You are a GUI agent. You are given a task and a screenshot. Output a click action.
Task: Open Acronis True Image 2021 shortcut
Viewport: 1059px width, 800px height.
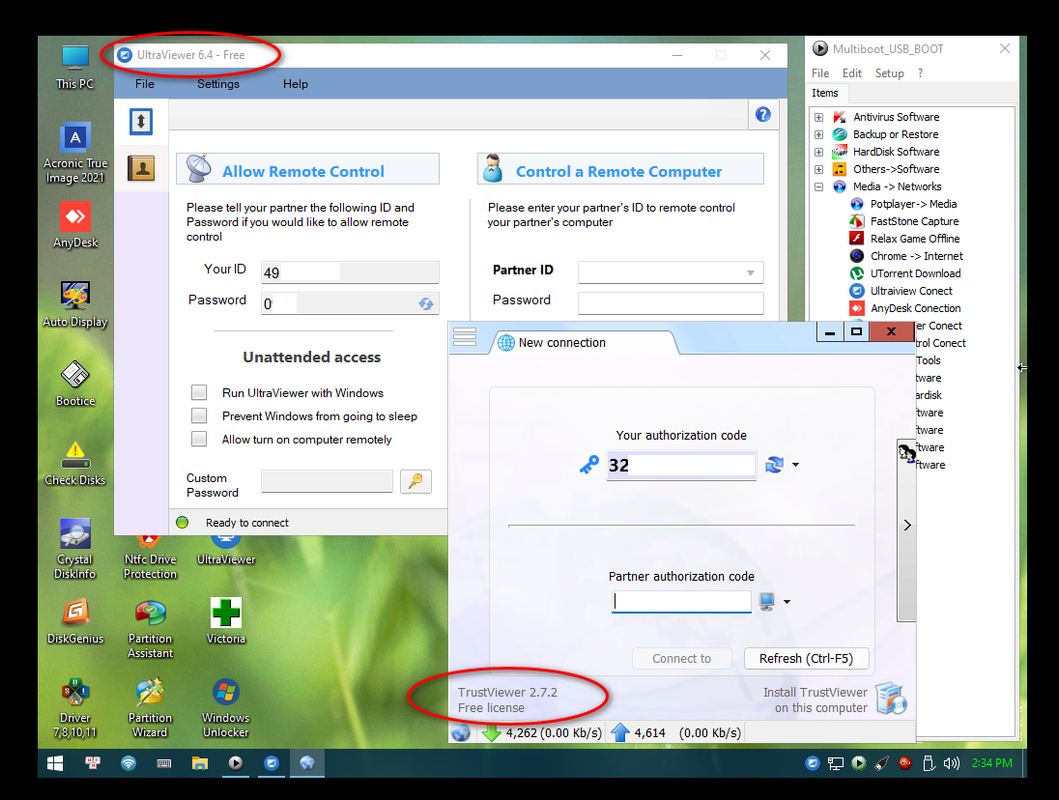(75, 154)
